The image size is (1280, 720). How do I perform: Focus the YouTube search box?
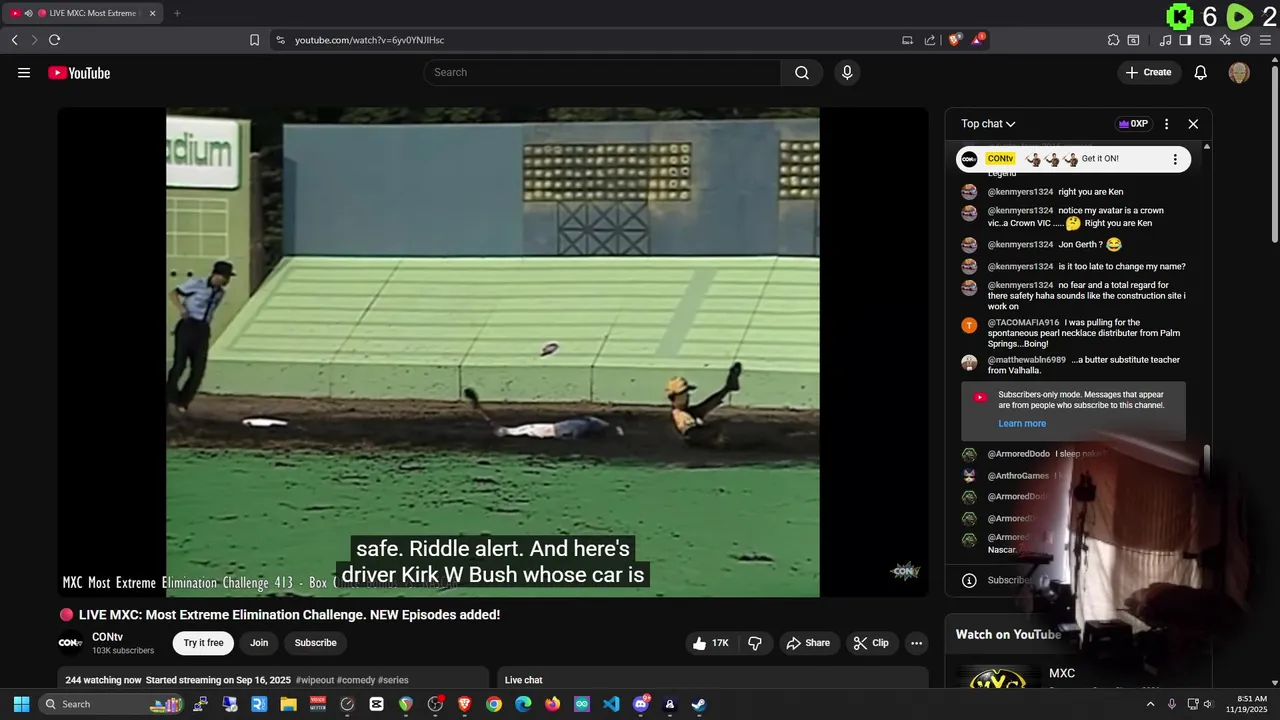click(603, 72)
